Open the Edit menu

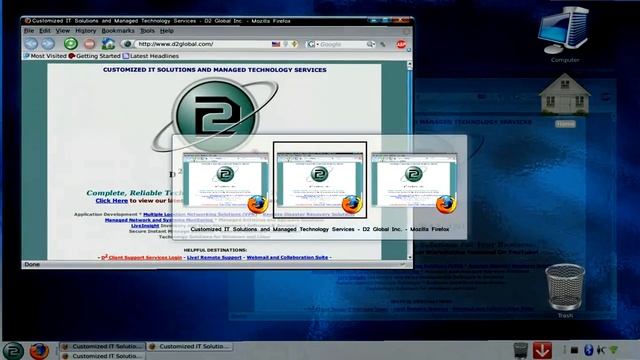45,31
